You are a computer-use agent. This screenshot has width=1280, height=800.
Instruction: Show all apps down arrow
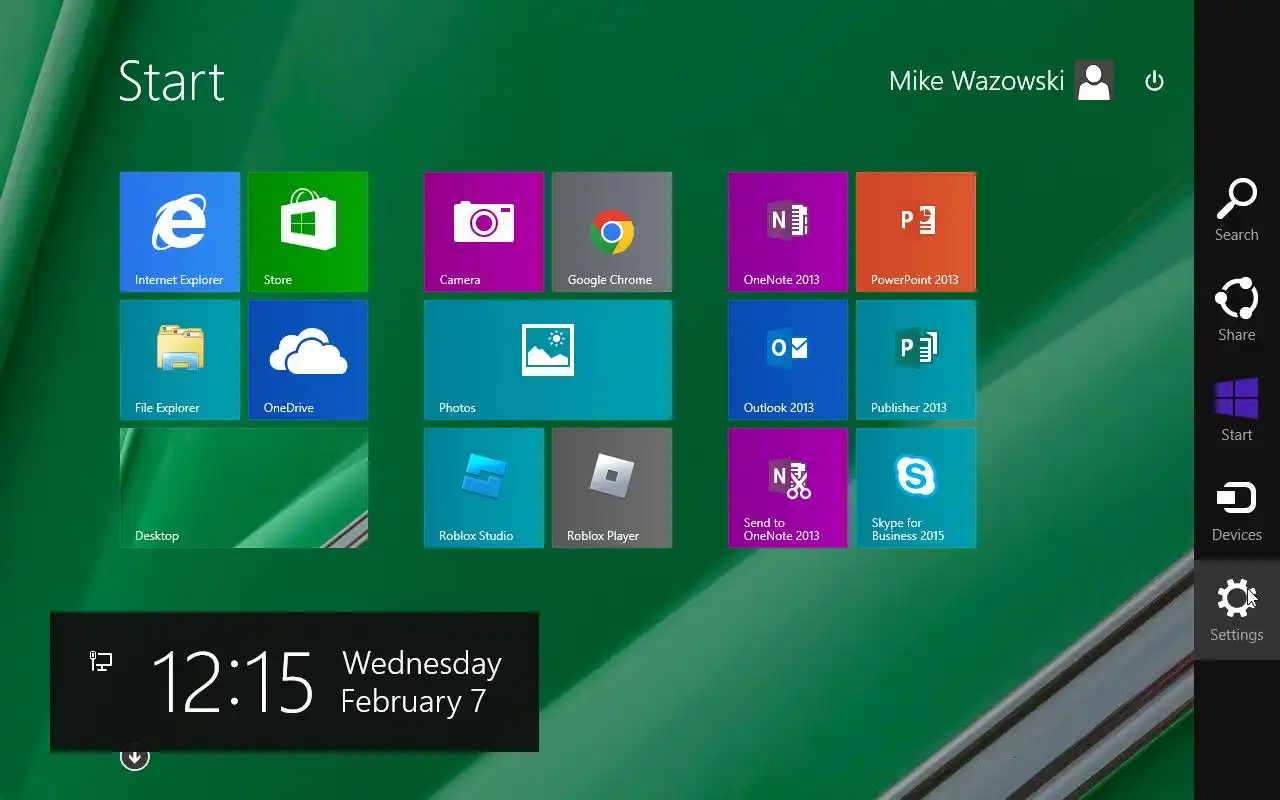pyautogui.click(x=135, y=758)
